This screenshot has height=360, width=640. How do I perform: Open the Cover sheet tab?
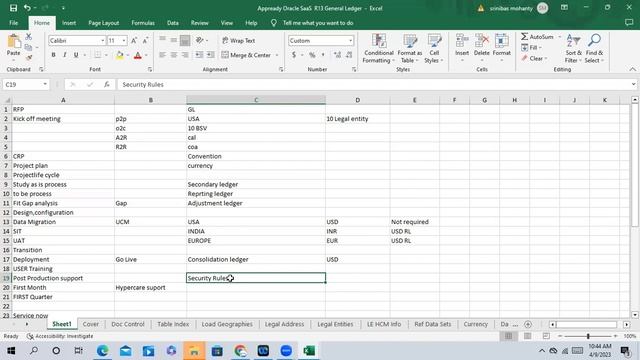click(x=91, y=324)
